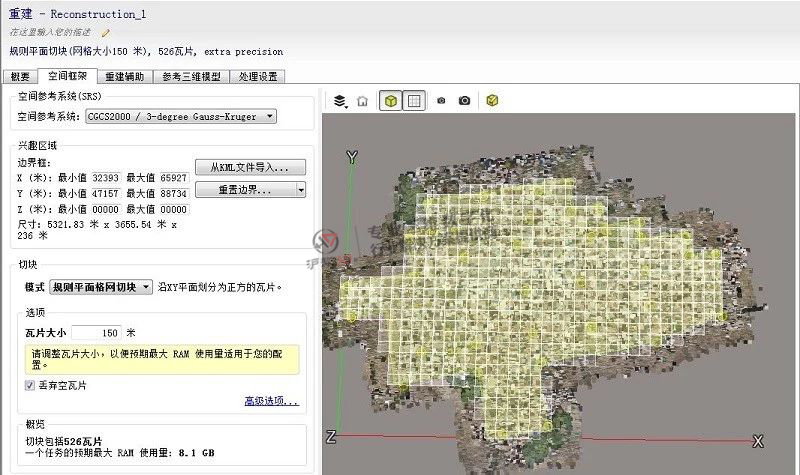This screenshot has width=800, height=475.
Task: Click the small camera icon
Action: click(x=441, y=101)
